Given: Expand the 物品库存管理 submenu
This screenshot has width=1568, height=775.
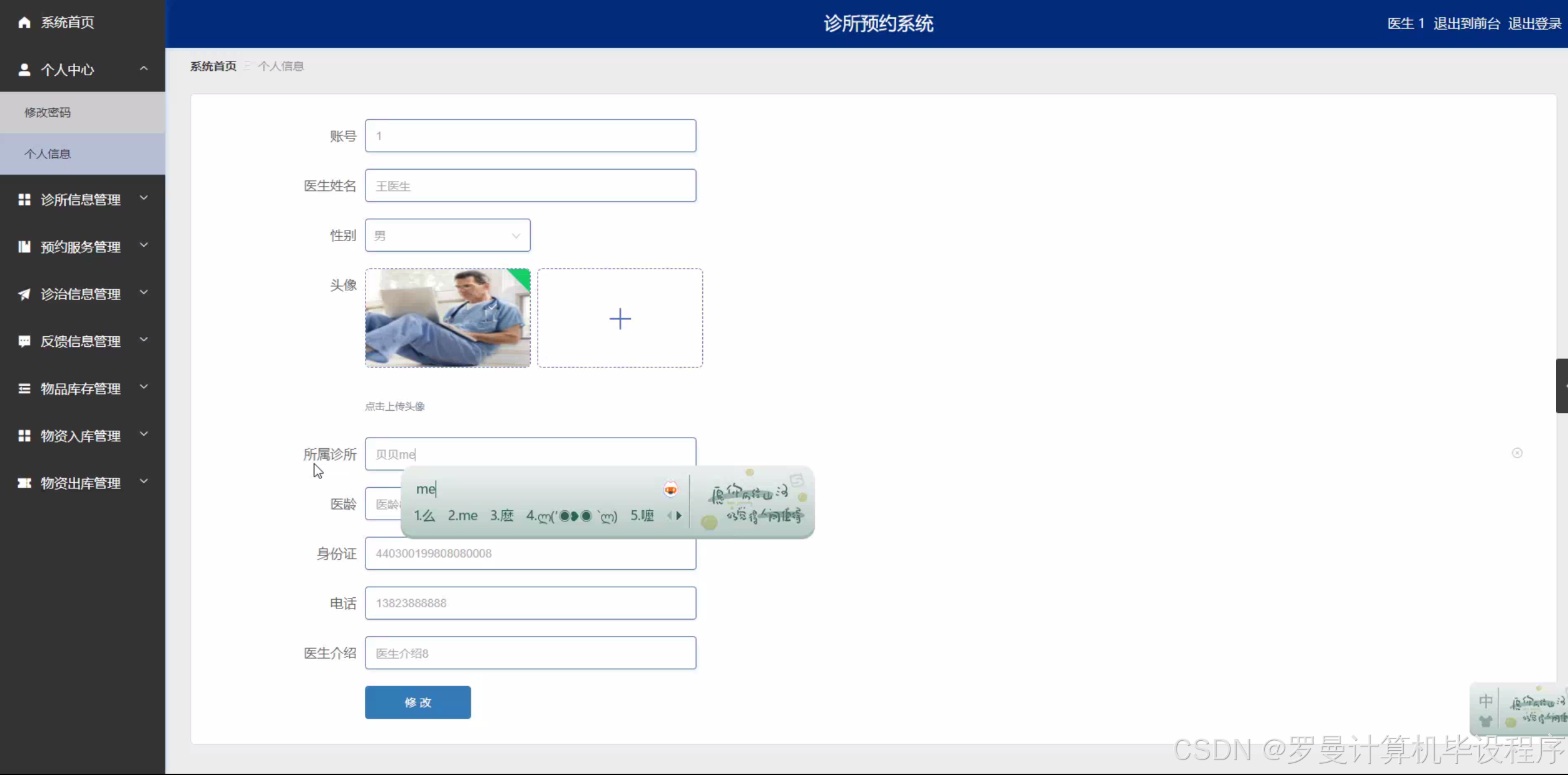Looking at the screenshot, I should click(144, 387).
